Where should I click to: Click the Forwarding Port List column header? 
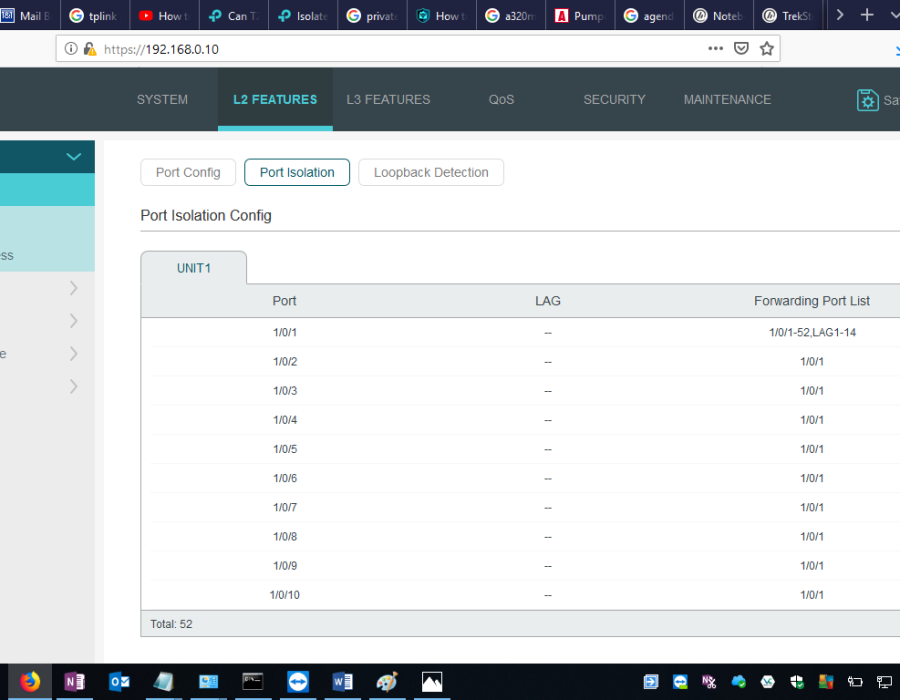click(x=812, y=301)
